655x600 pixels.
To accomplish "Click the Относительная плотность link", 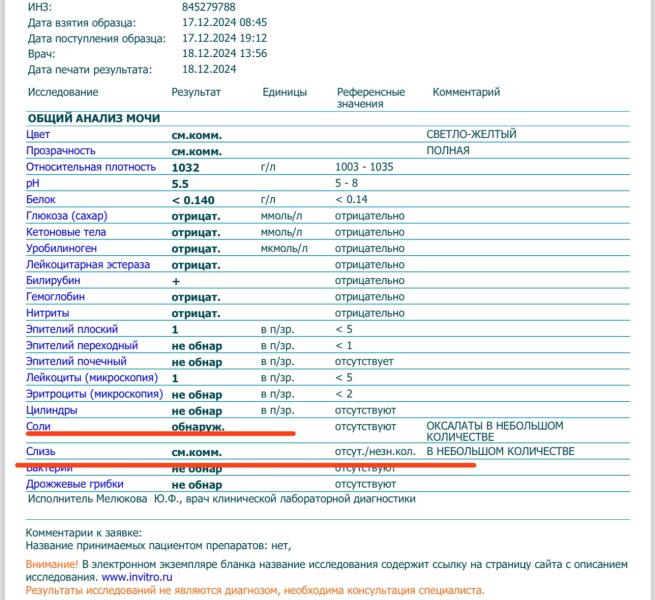I will pyautogui.click(x=91, y=167).
